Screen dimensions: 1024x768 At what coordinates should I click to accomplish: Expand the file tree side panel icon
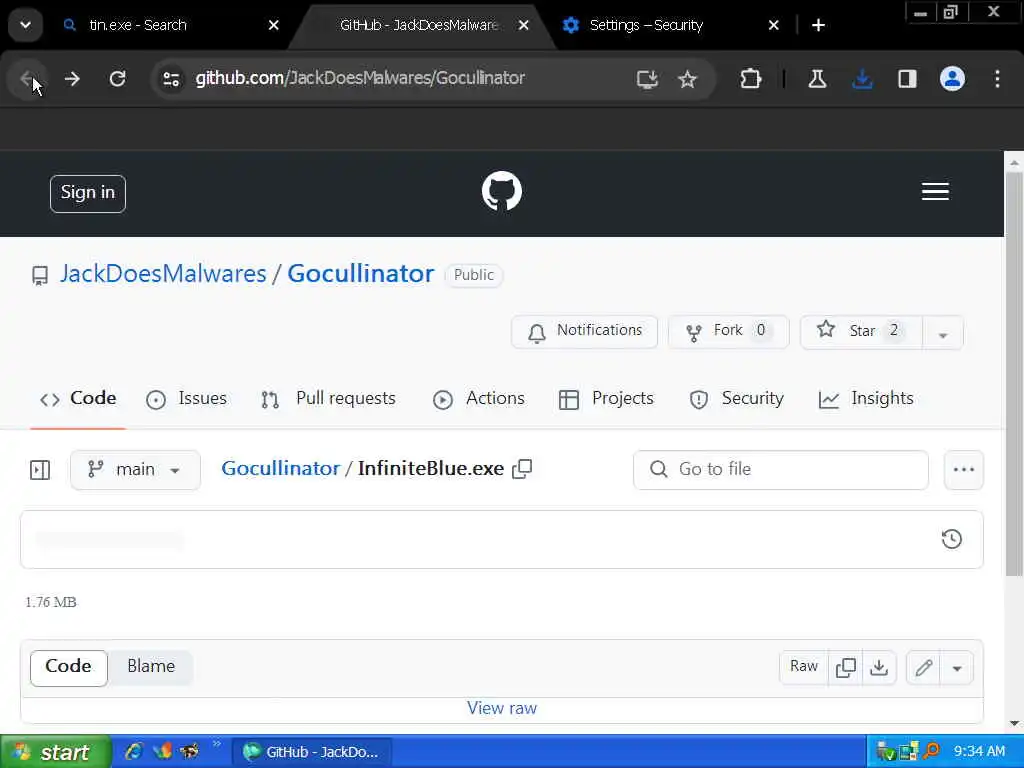40,470
